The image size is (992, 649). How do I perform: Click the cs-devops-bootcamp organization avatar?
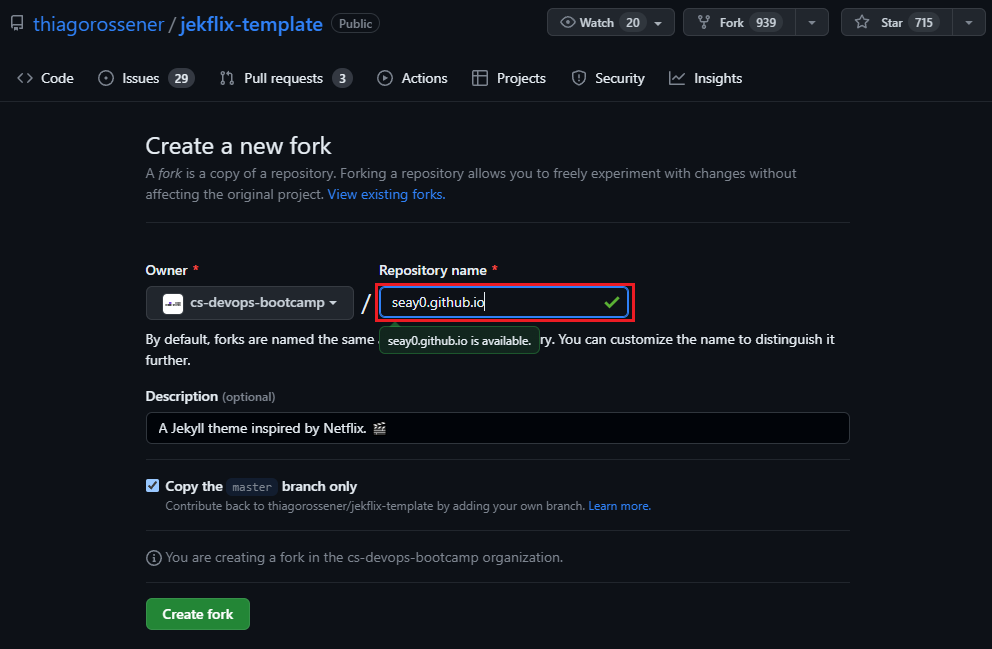(173, 304)
